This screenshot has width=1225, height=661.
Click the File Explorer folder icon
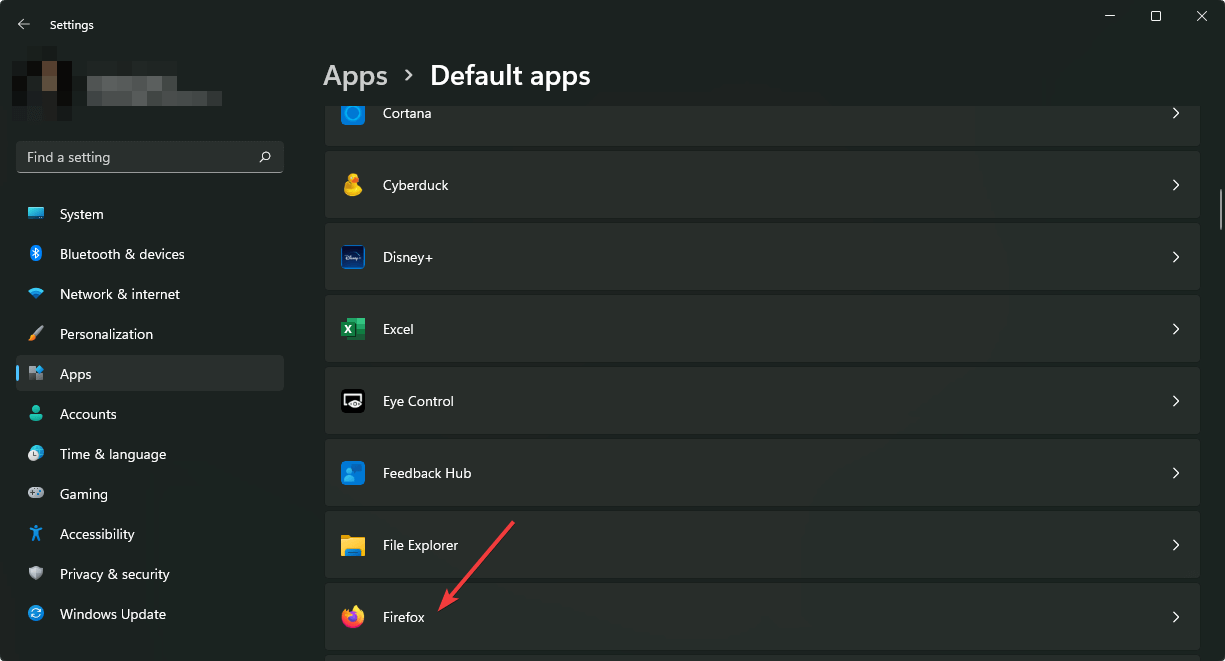point(353,545)
